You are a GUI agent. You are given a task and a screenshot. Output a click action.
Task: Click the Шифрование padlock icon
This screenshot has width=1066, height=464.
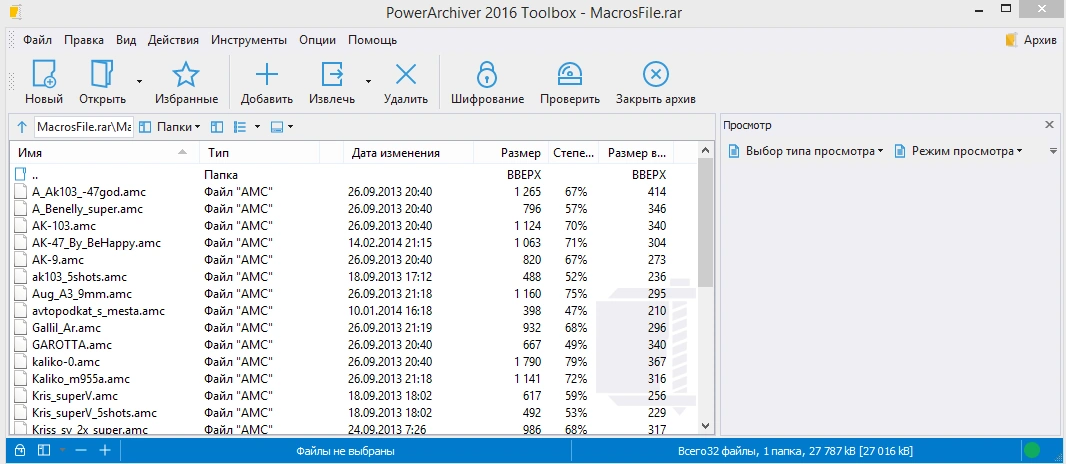pyautogui.click(x=487, y=73)
